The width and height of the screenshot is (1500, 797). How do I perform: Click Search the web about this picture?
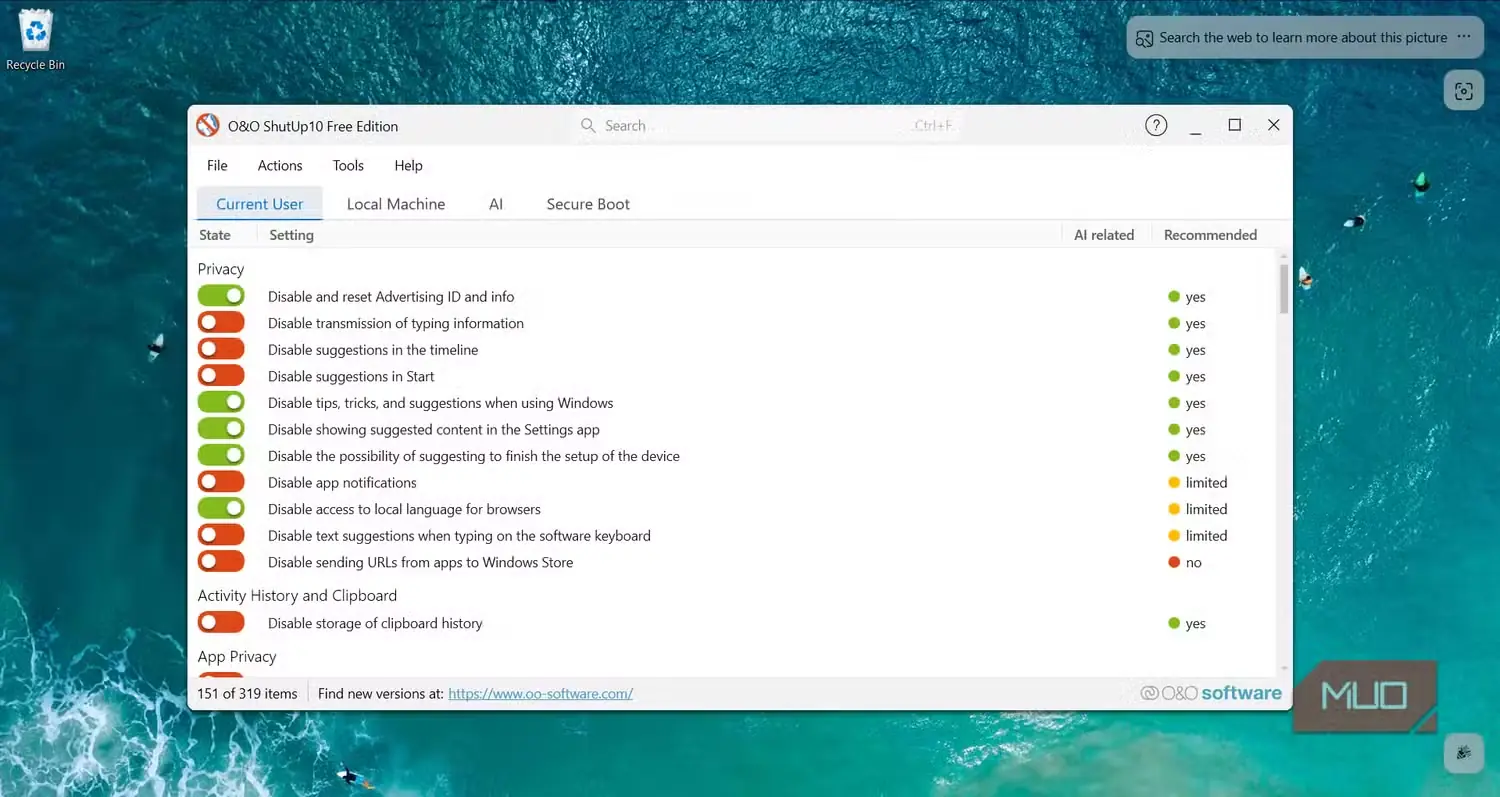coord(1303,37)
